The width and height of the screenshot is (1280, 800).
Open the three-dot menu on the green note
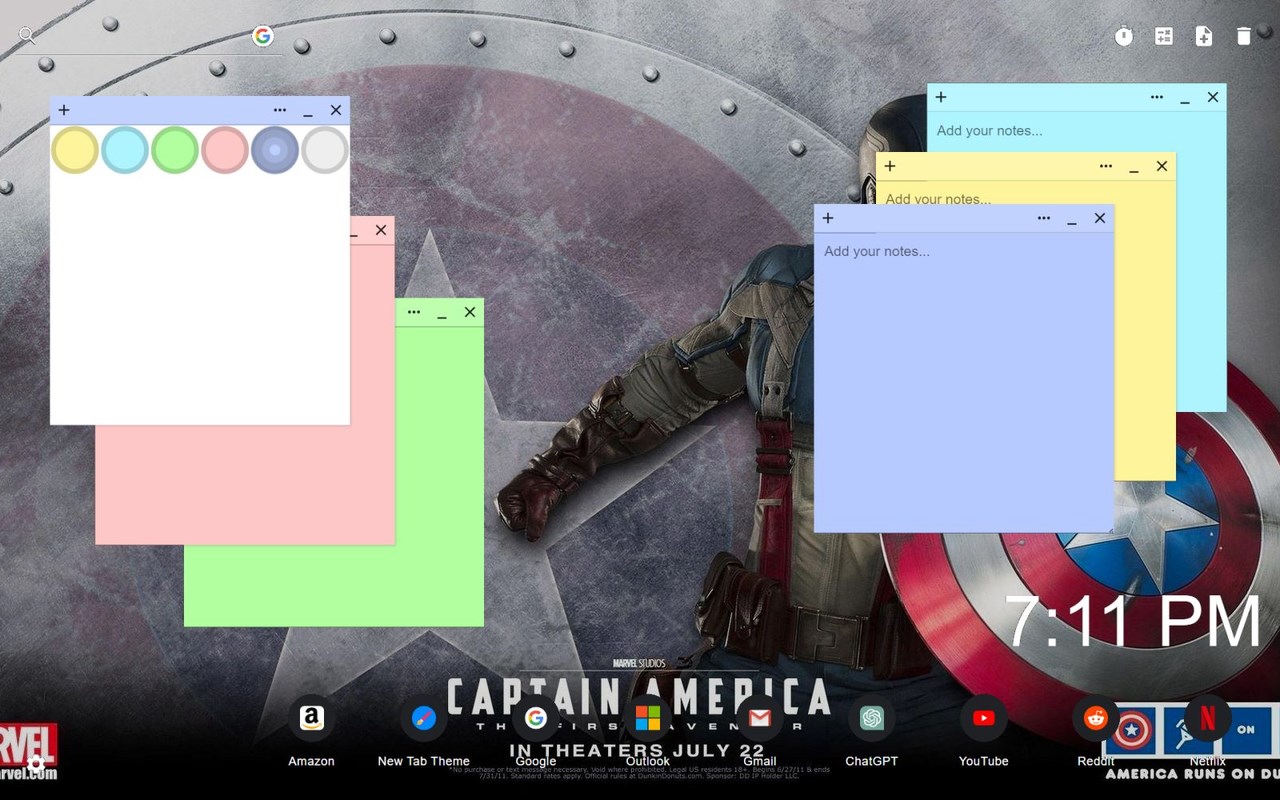[414, 312]
